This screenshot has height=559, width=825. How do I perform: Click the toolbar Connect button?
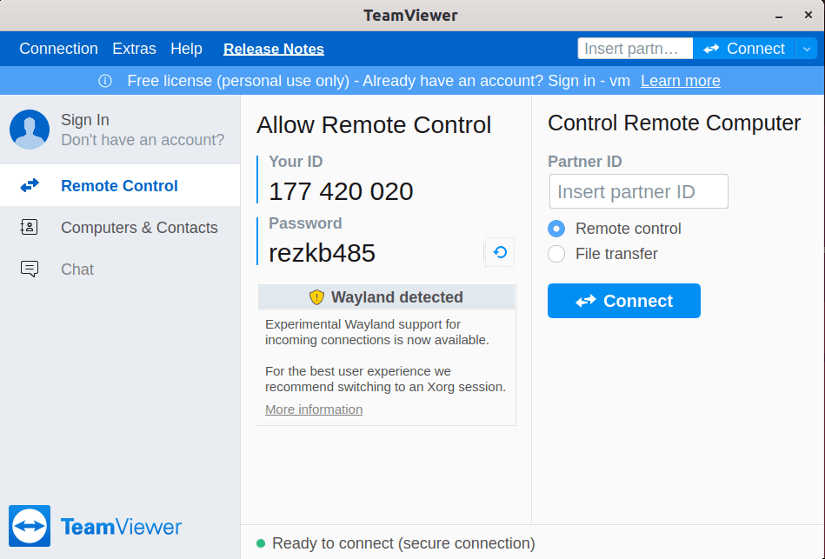pos(744,49)
